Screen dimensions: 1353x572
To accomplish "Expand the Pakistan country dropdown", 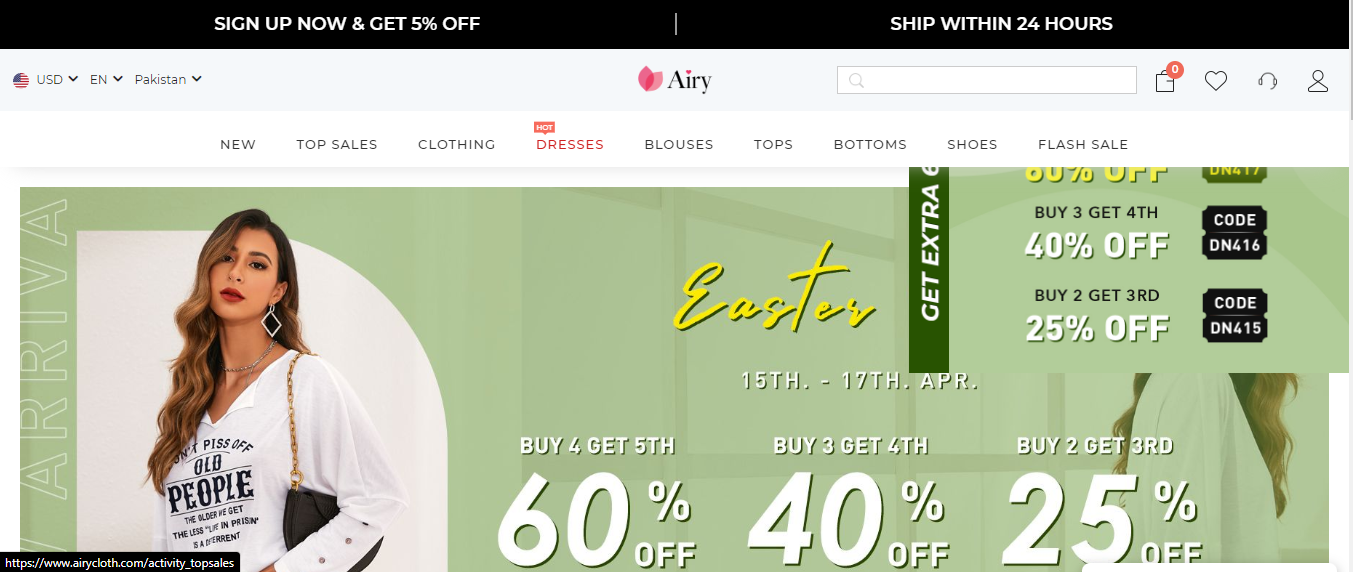I will [168, 80].
